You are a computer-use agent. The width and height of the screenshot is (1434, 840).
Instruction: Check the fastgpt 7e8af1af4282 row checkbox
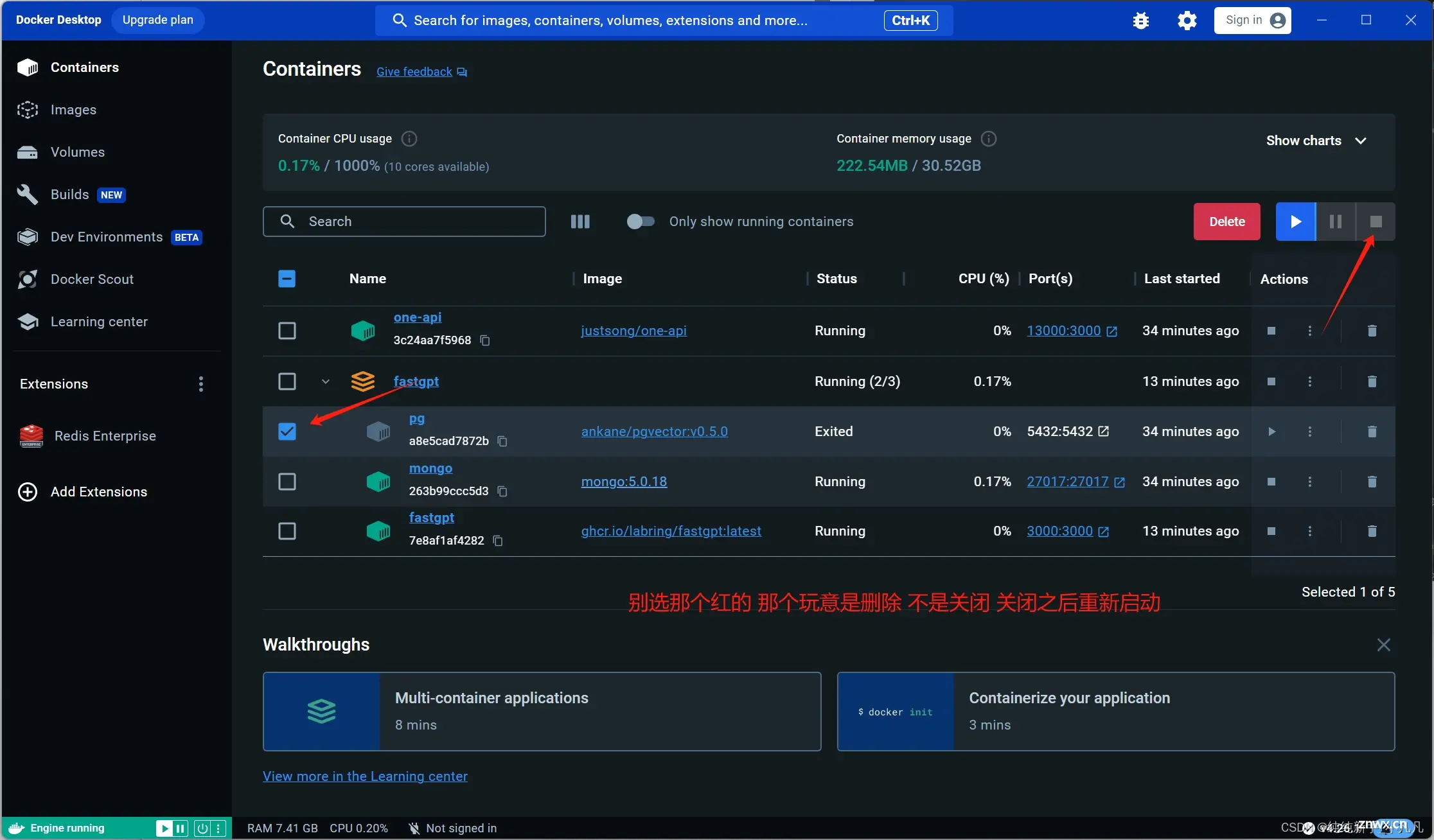[287, 531]
